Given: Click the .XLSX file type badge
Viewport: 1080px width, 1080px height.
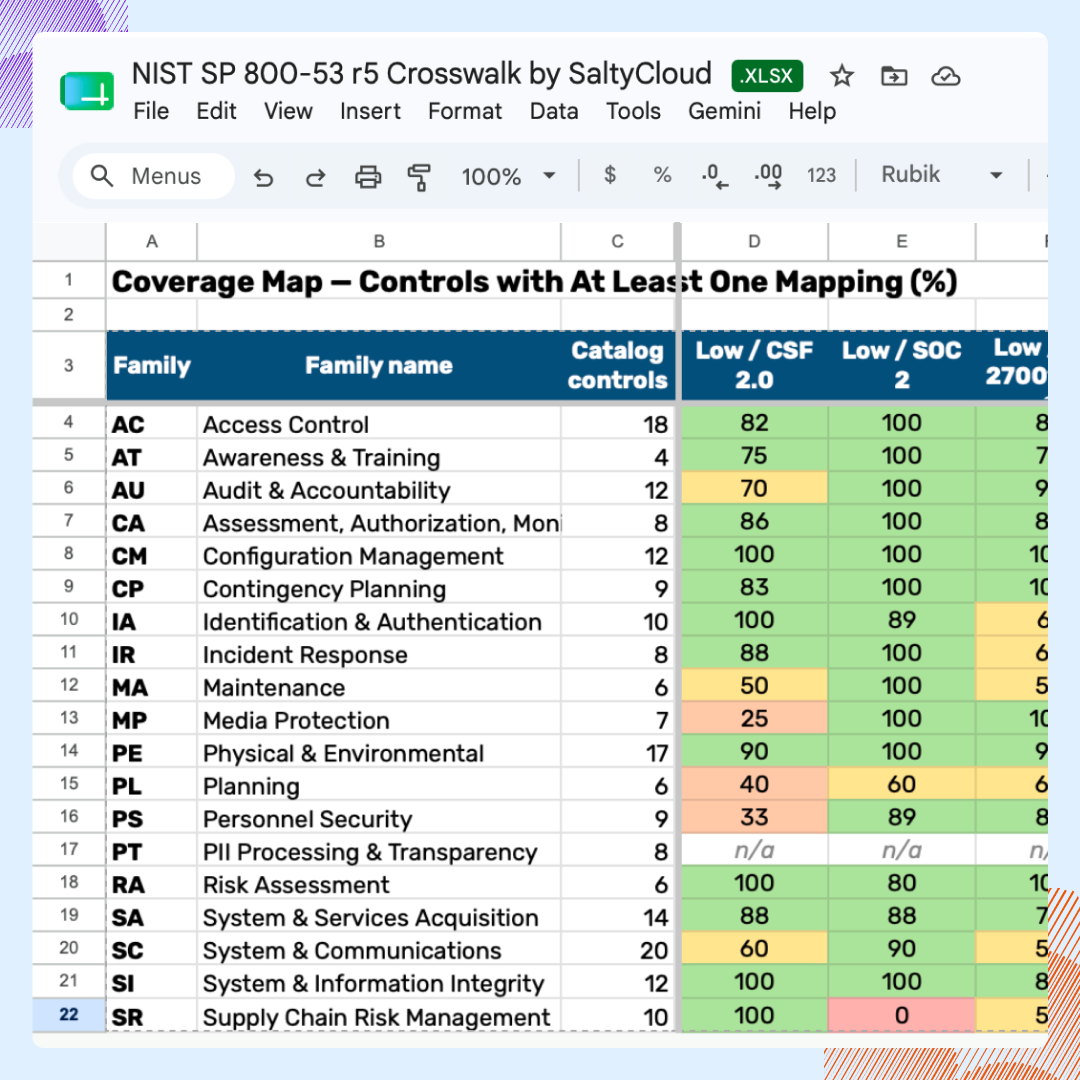Looking at the screenshot, I should pos(767,76).
